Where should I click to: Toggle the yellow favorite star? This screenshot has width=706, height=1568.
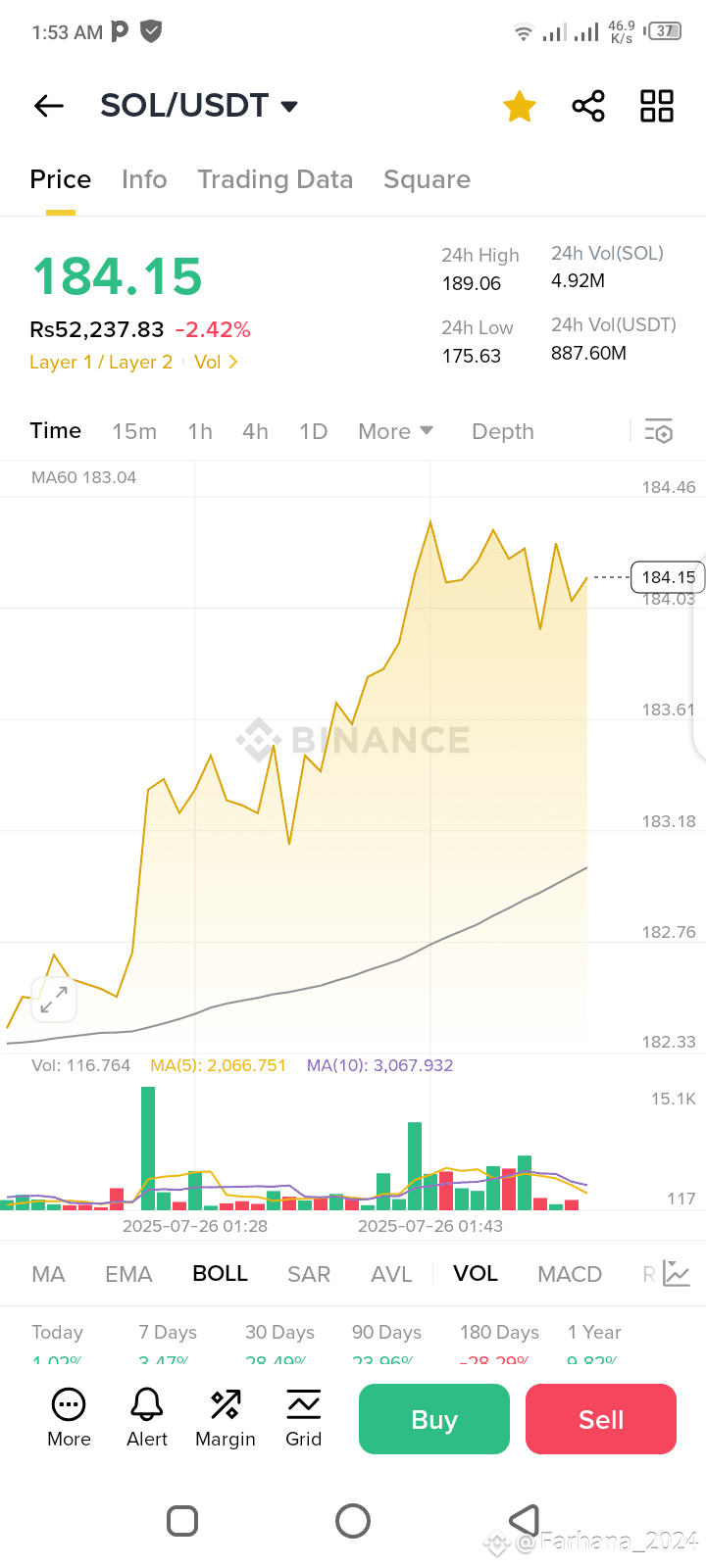coord(520,106)
